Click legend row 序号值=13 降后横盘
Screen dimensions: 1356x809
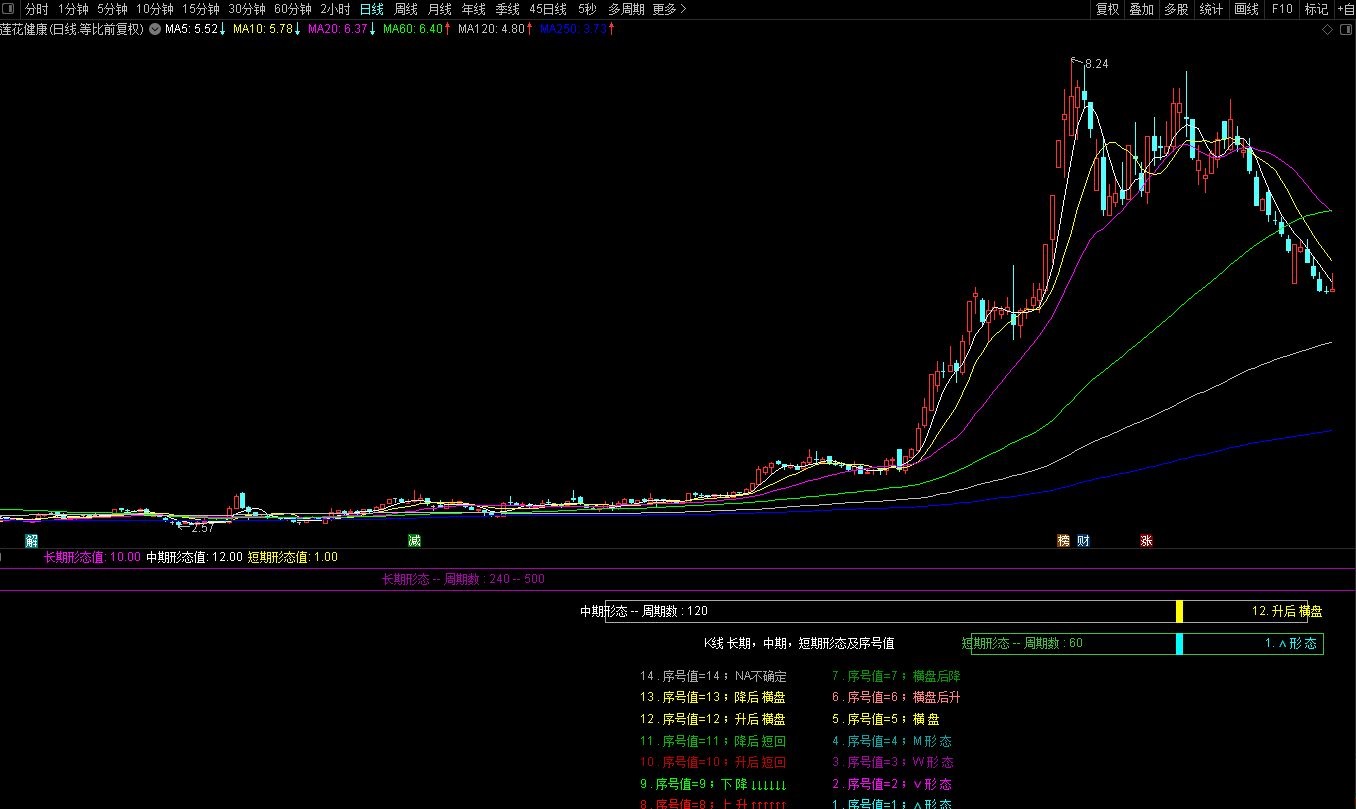pos(713,697)
